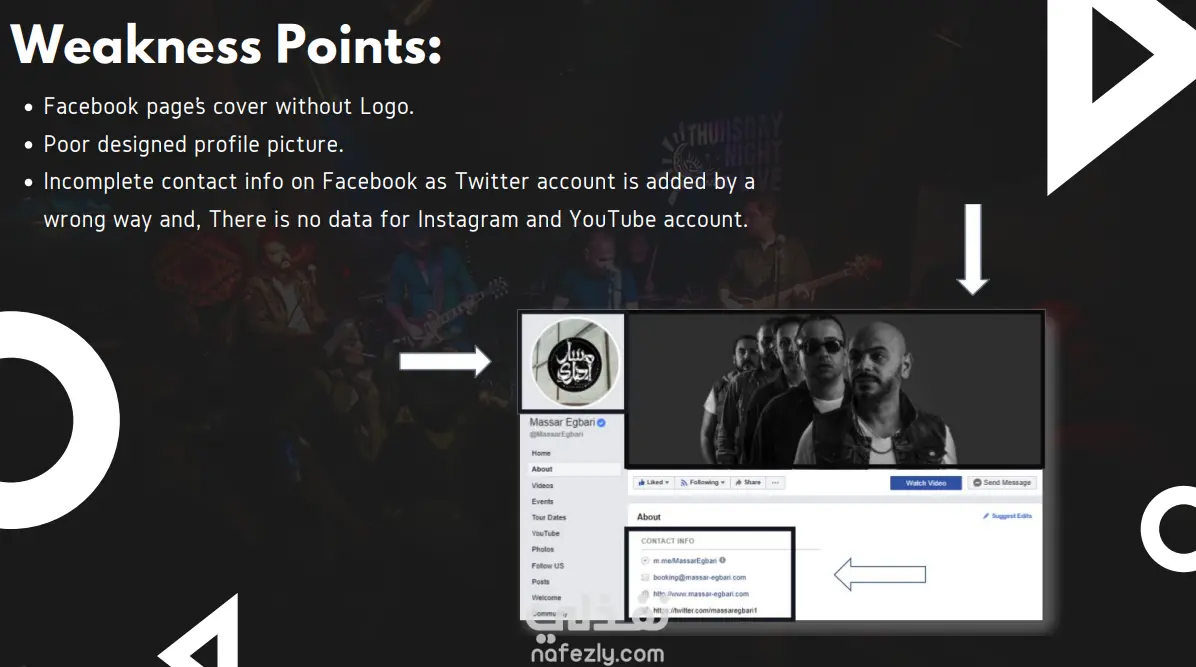The image size is (1196, 667).
Task: Open the Liked dropdown
Action: tap(653, 482)
